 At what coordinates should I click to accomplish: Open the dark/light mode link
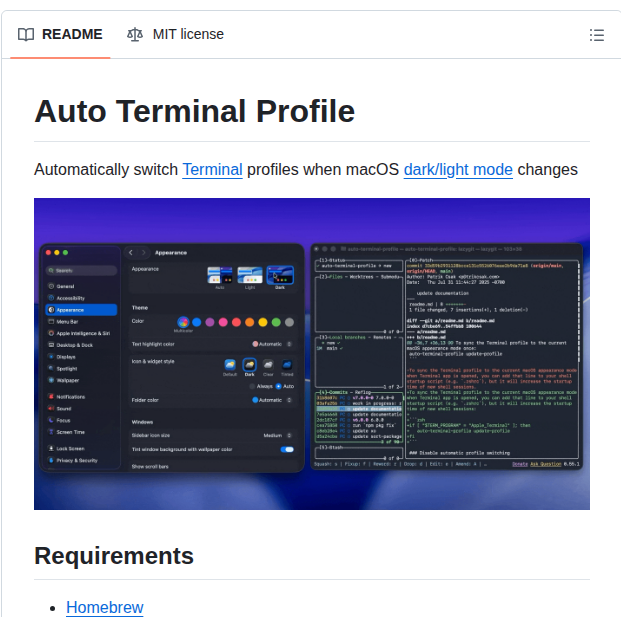[458, 169]
